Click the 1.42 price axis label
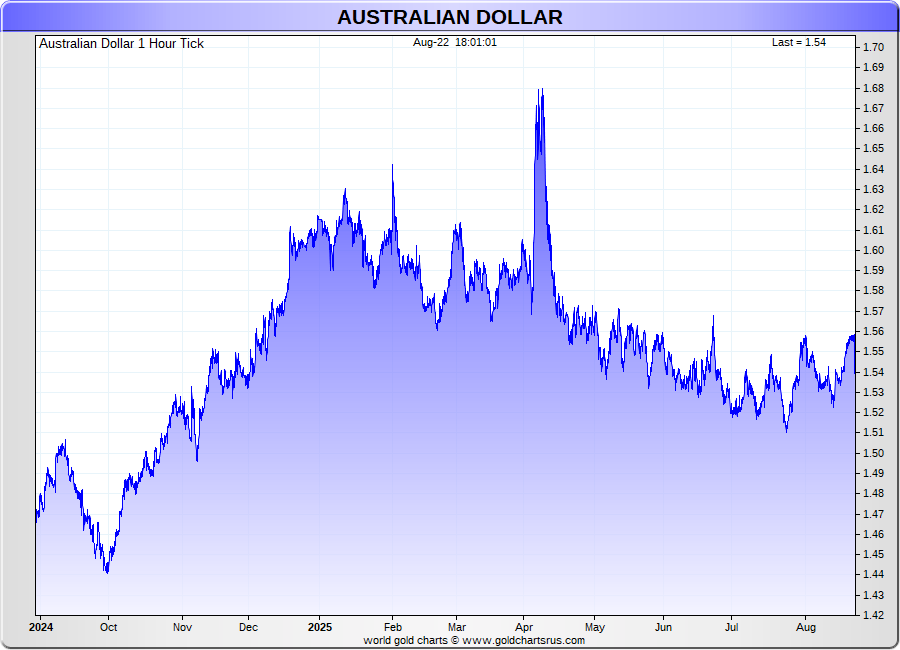Viewport: 900px width, 650px height. click(x=872, y=615)
